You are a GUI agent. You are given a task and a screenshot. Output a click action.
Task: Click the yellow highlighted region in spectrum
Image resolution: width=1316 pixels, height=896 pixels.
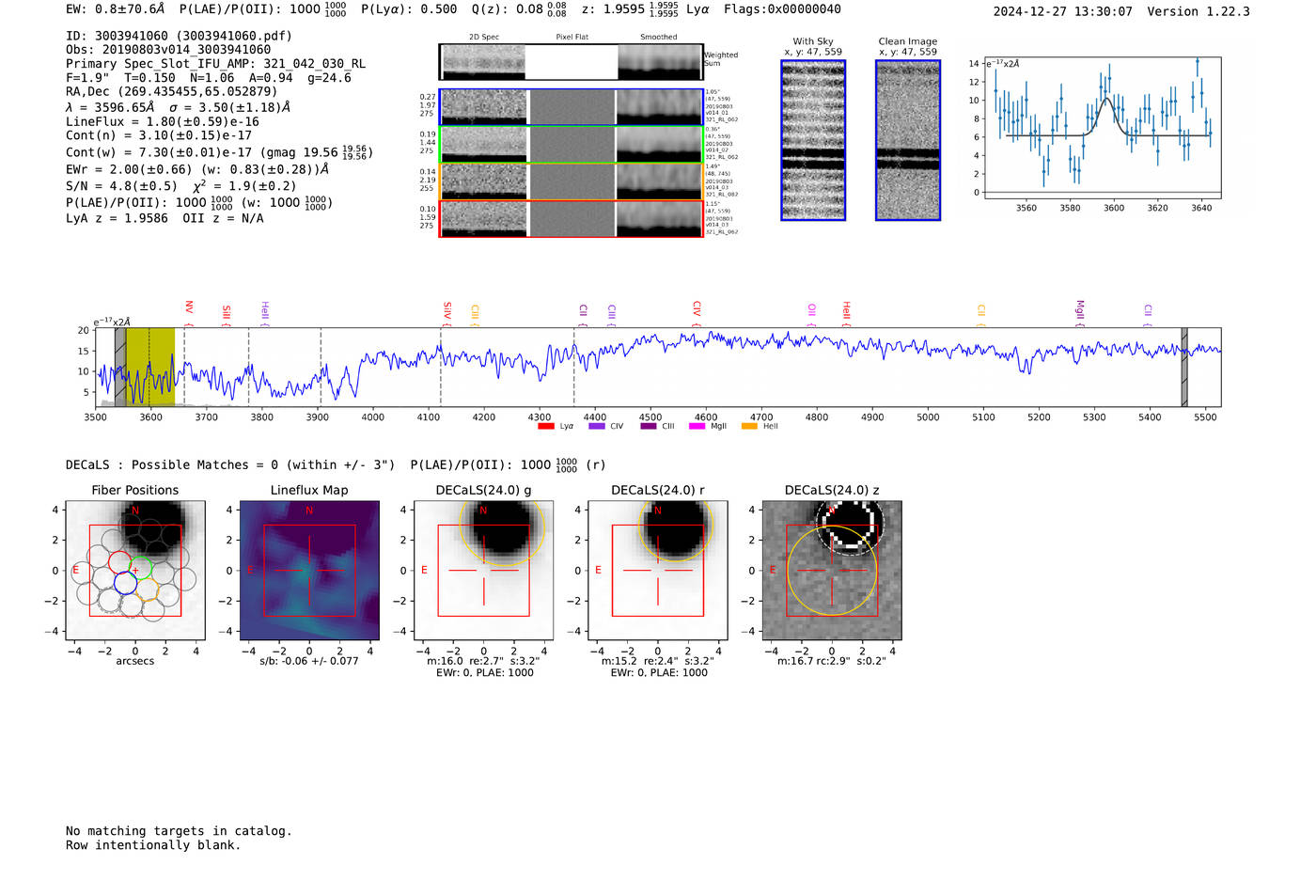(150, 367)
